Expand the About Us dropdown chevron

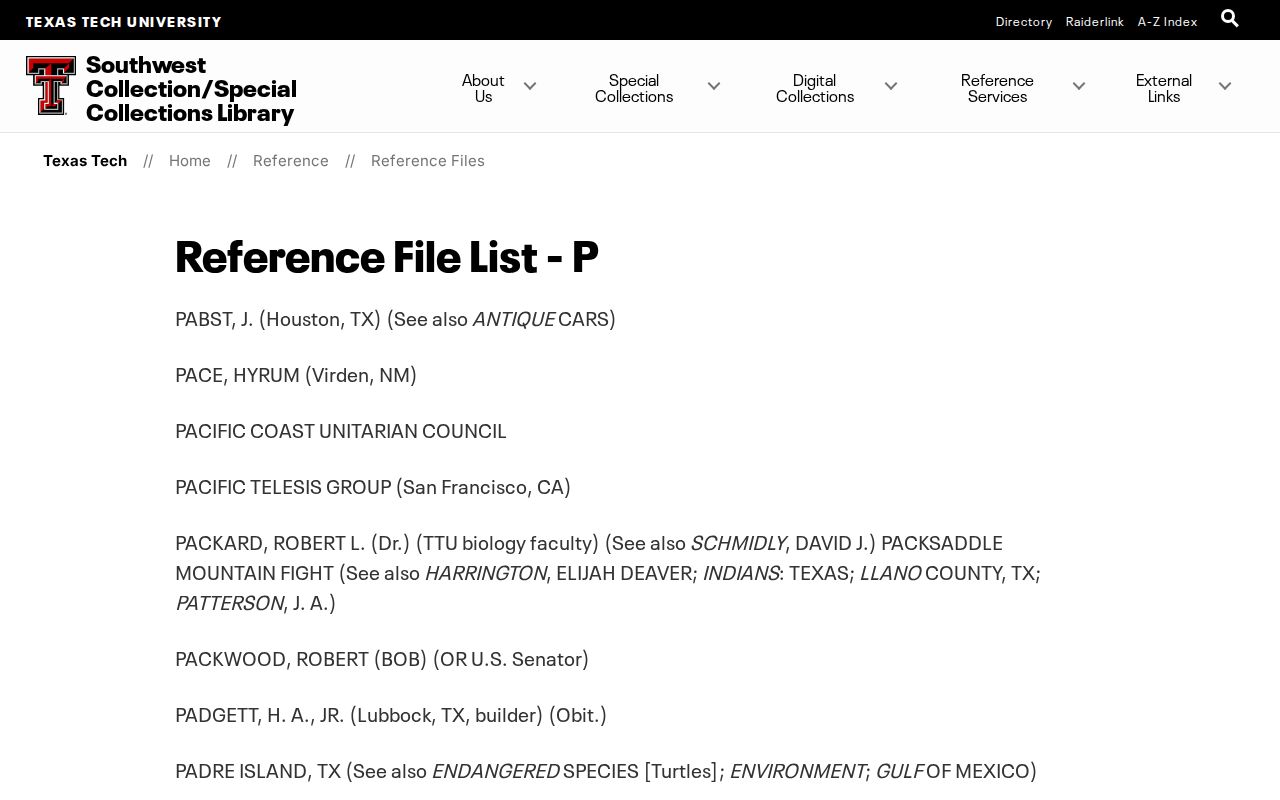530,87
